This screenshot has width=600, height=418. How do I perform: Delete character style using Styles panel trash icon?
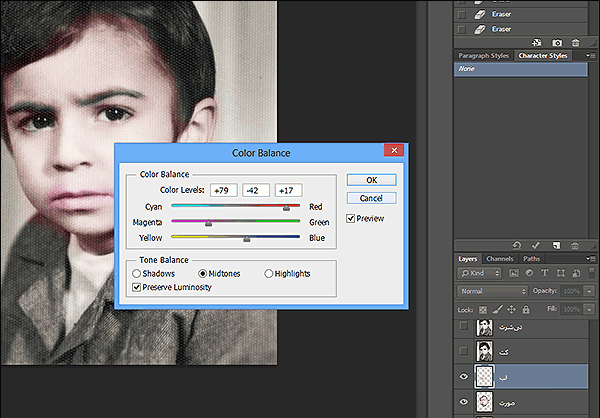pyautogui.click(x=575, y=245)
